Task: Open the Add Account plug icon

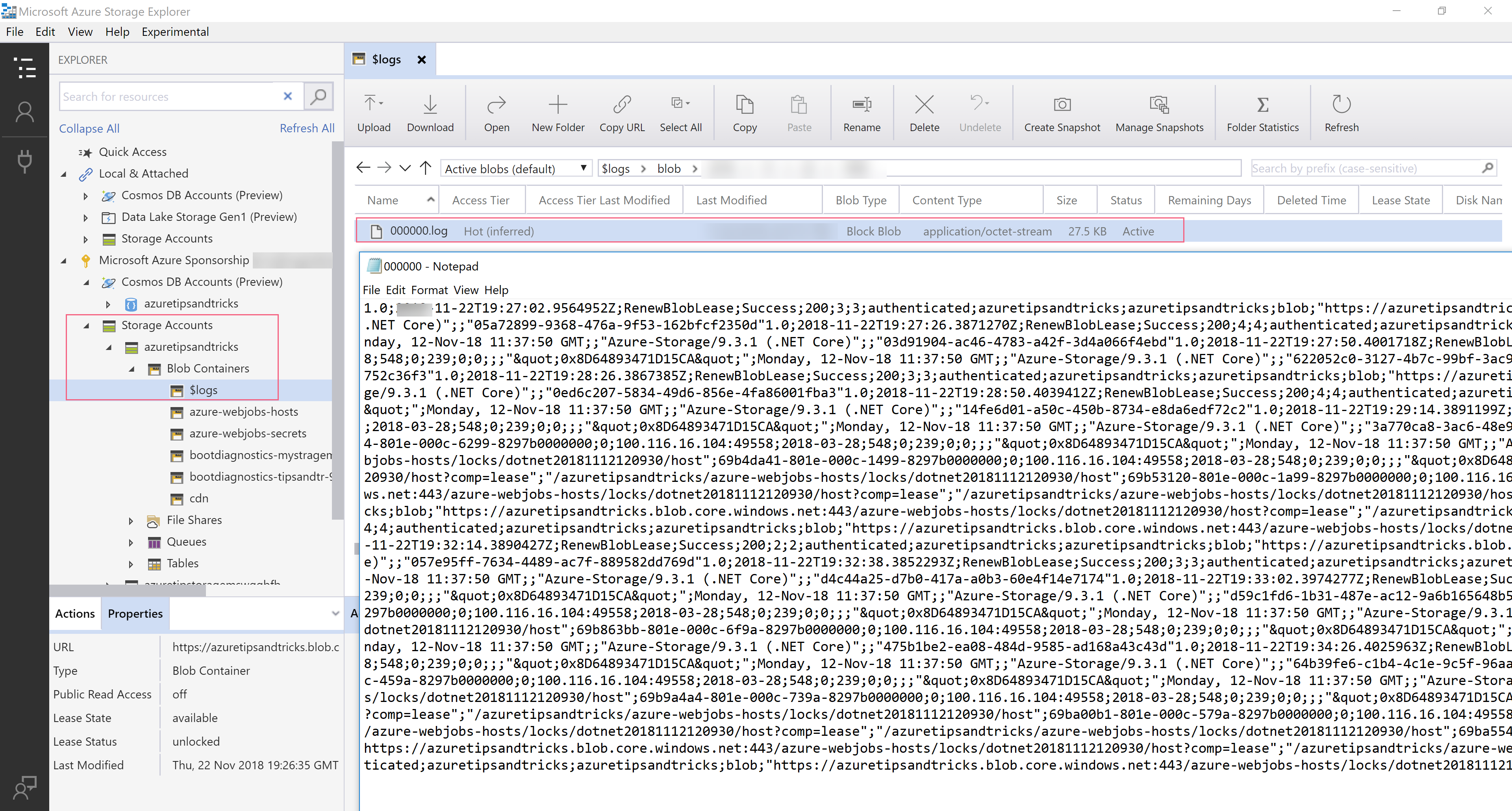Action: coord(24,160)
